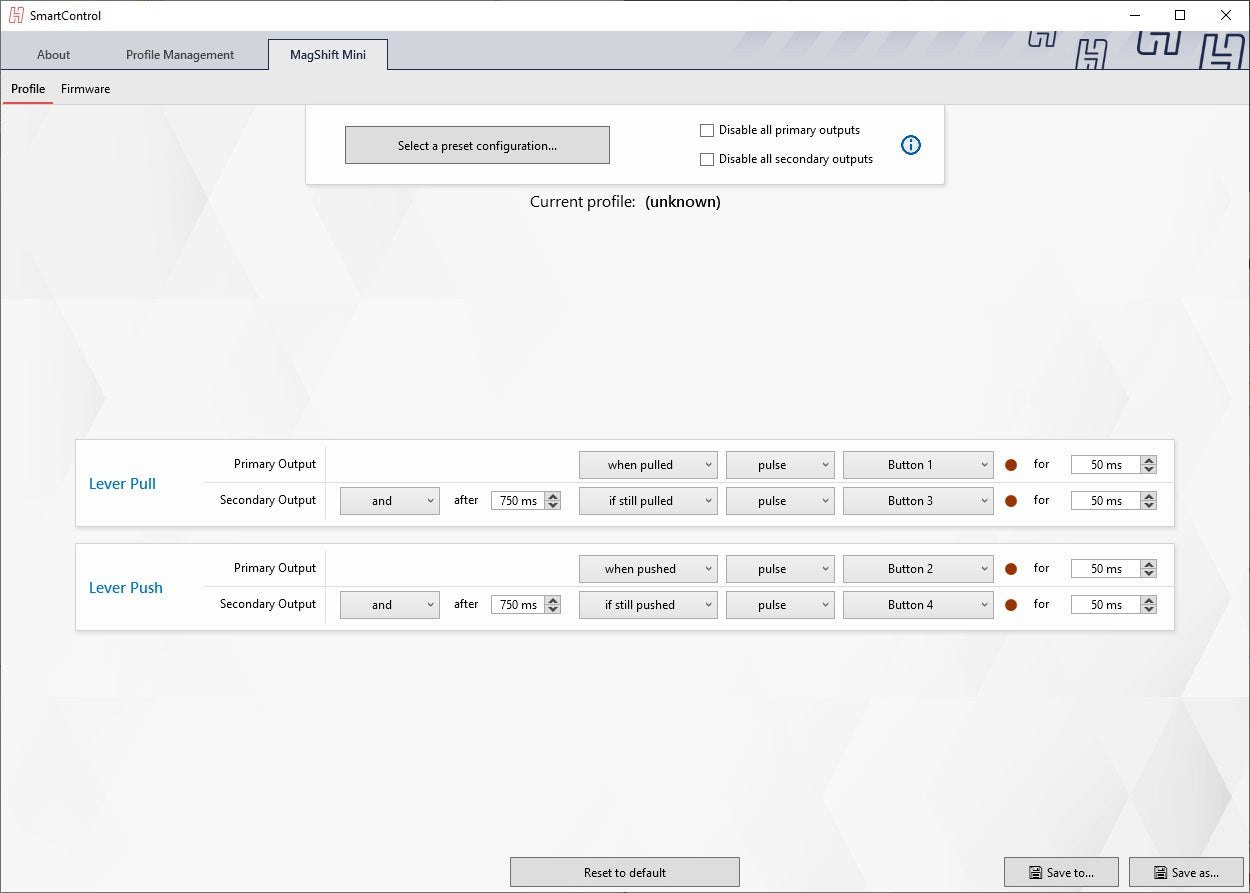This screenshot has height=893, width=1250.
Task: Click Select a preset configuration button
Action: (x=477, y=145)
